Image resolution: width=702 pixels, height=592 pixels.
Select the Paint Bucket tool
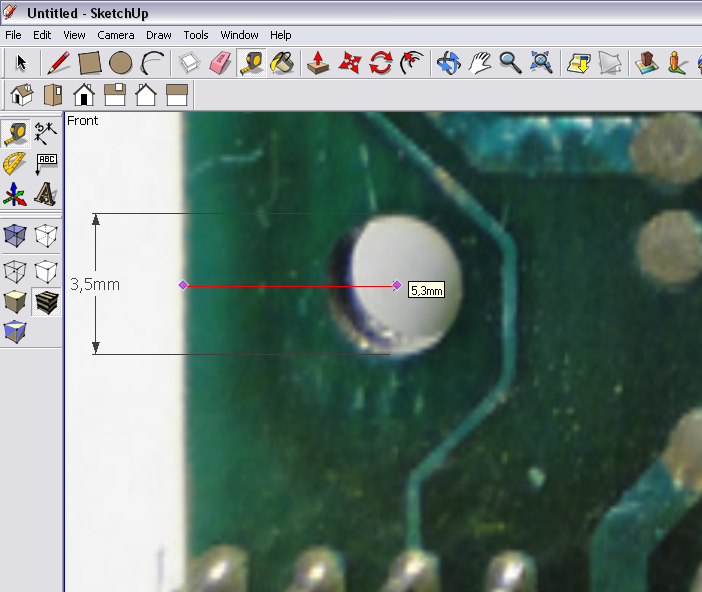pos(282,63)
